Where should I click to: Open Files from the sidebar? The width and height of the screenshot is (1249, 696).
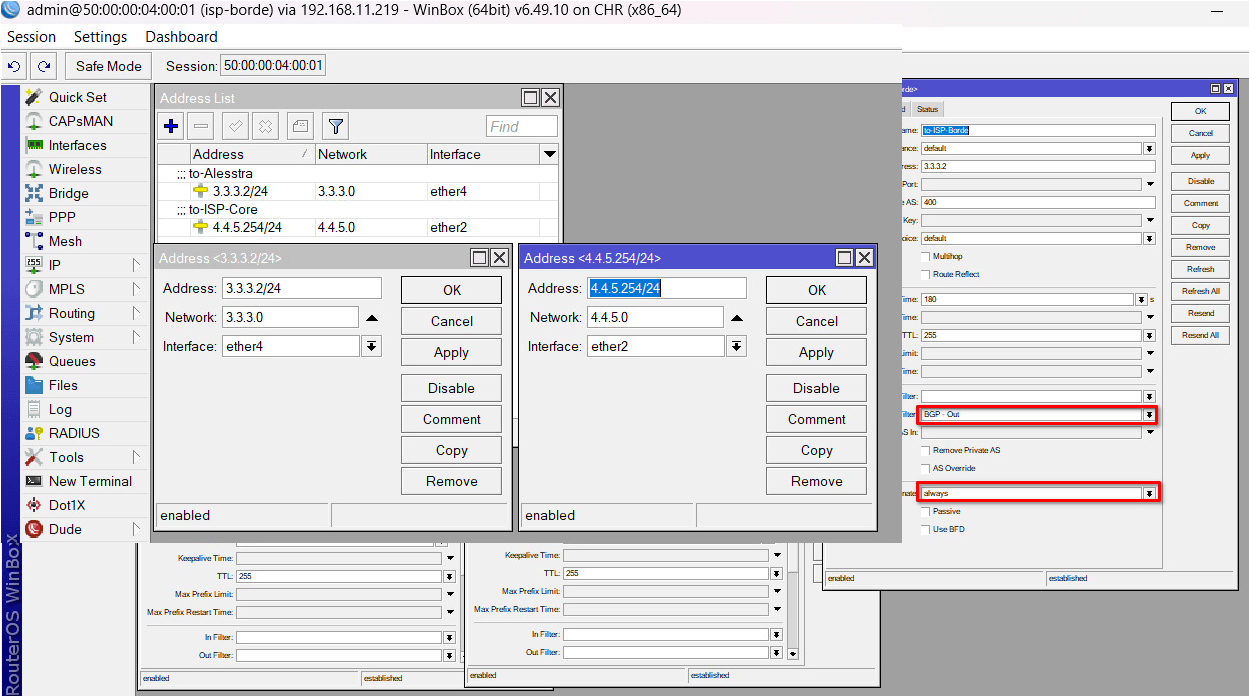click(63, 385)
